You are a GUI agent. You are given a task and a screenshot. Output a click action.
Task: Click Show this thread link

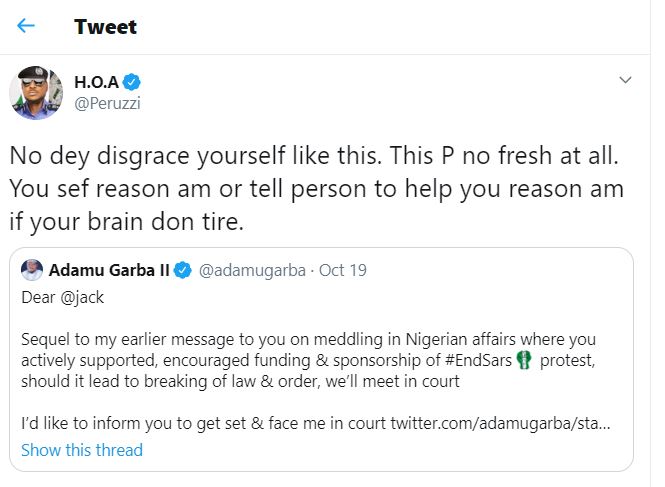point(82,450)
